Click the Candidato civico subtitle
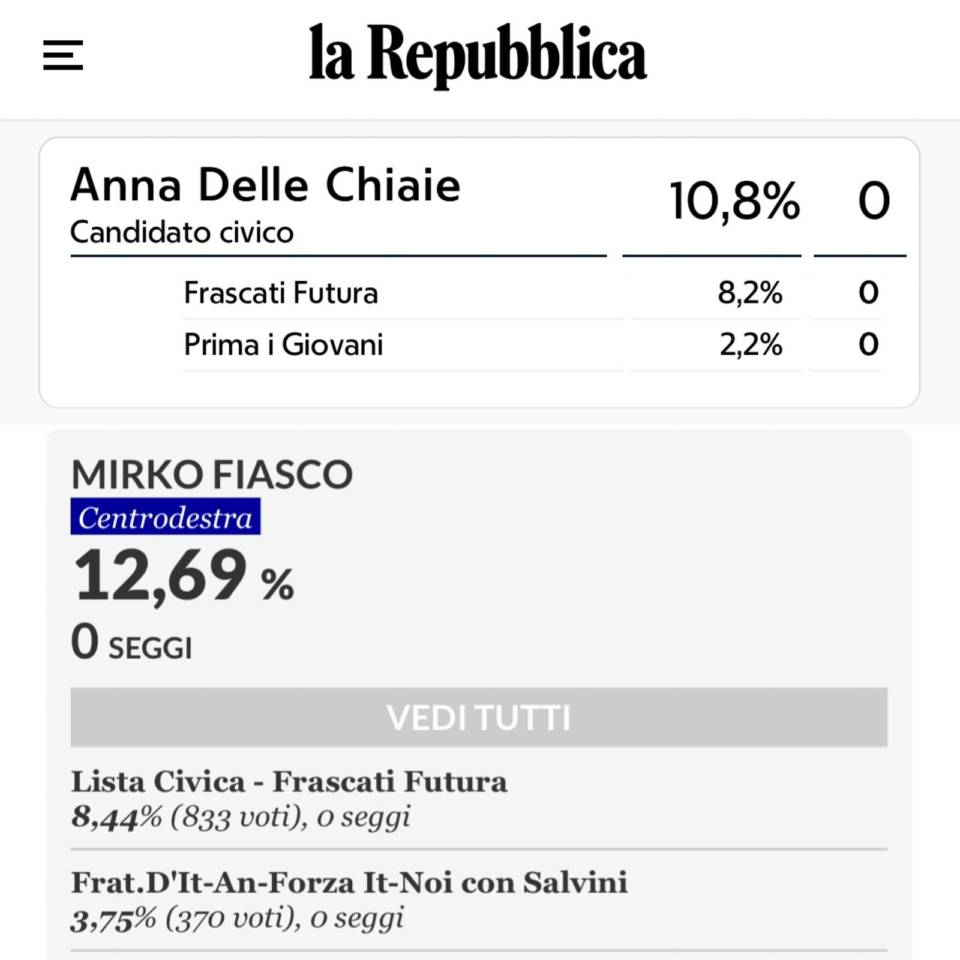Image resolution: width=960 pixels, height=960 pixels. 182,233
